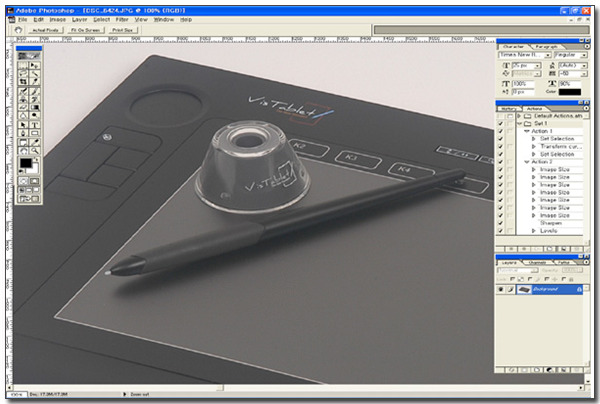Switch to Quick Mask mode
This screenshot has width=600, height=404.
[34, 181]
